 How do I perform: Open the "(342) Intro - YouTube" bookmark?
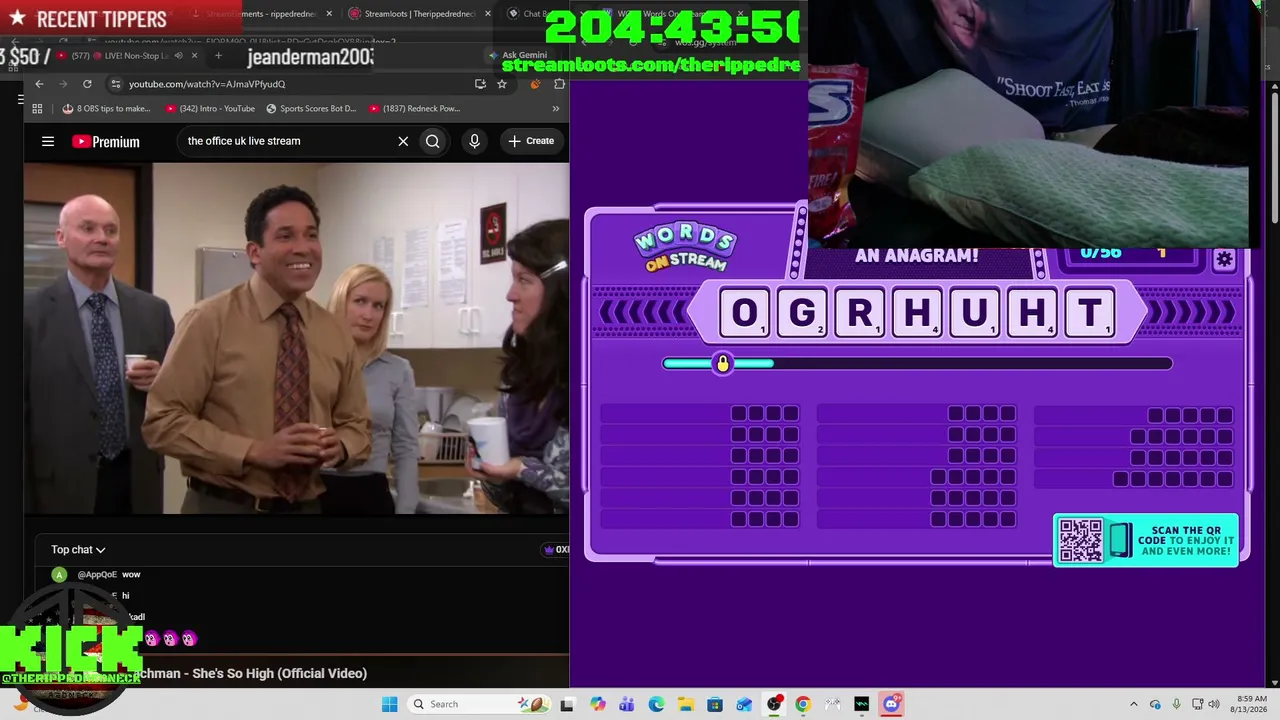point(210,108)
